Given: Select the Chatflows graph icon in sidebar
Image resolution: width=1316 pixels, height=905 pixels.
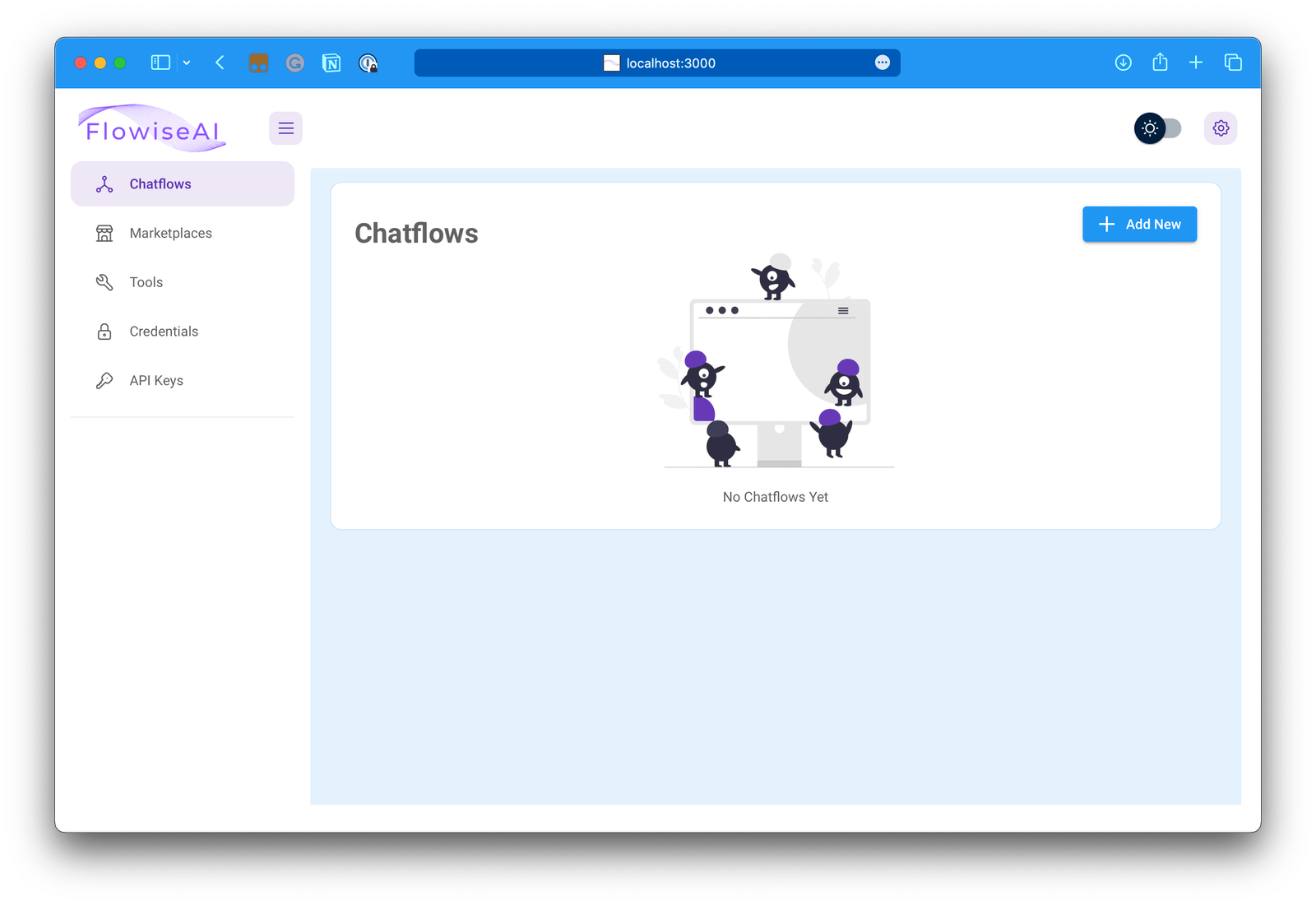Looking at the screenshot, I should click(x=104, y=183).
